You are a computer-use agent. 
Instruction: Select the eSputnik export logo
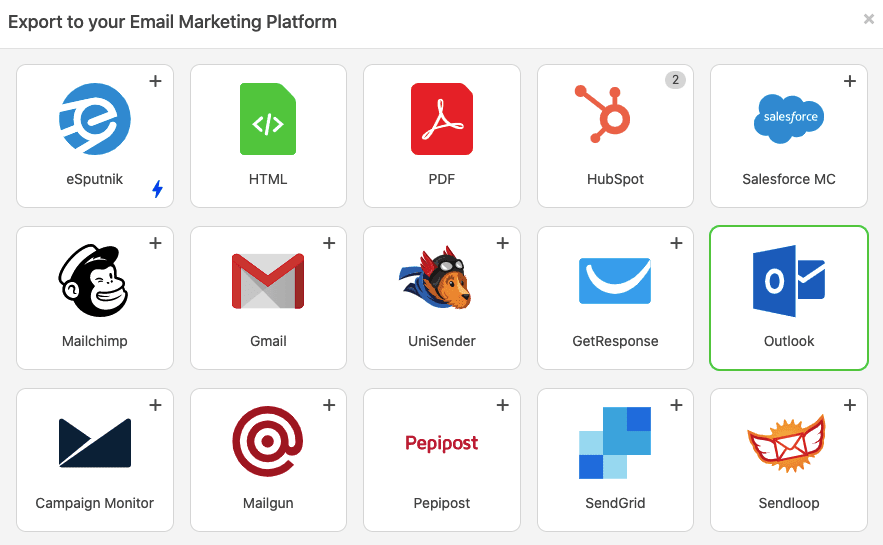tap(95, 119)
